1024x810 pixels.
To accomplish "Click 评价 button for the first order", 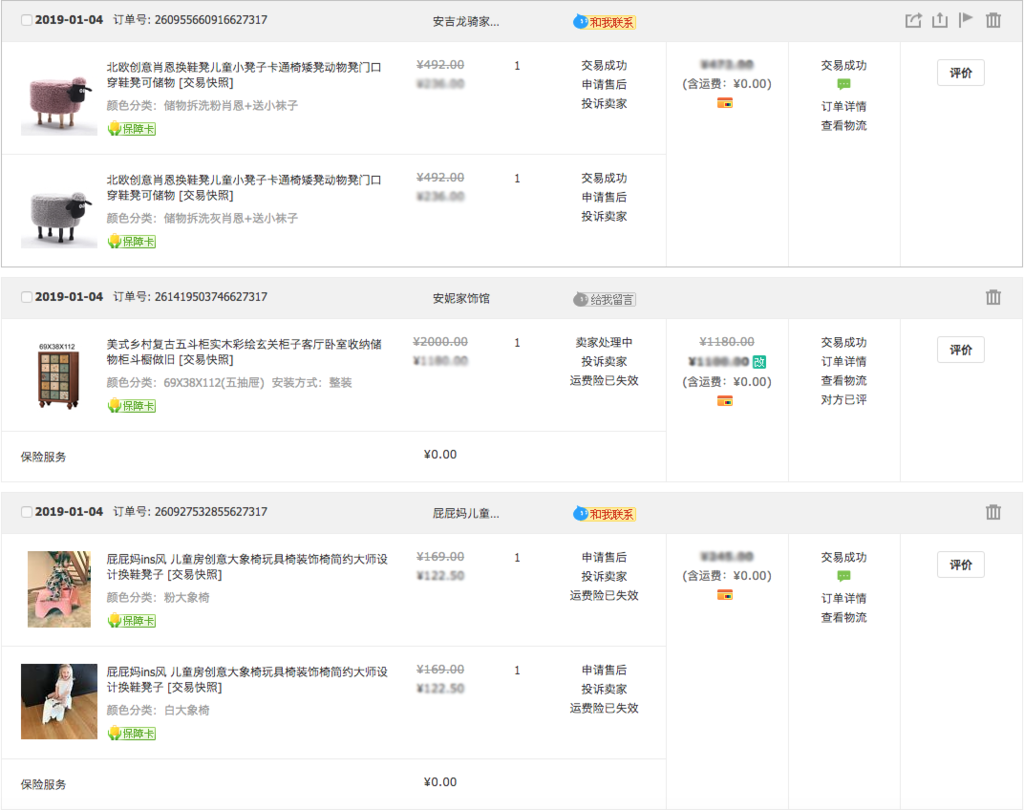I will pyautogui.click(x=960, y=72).
